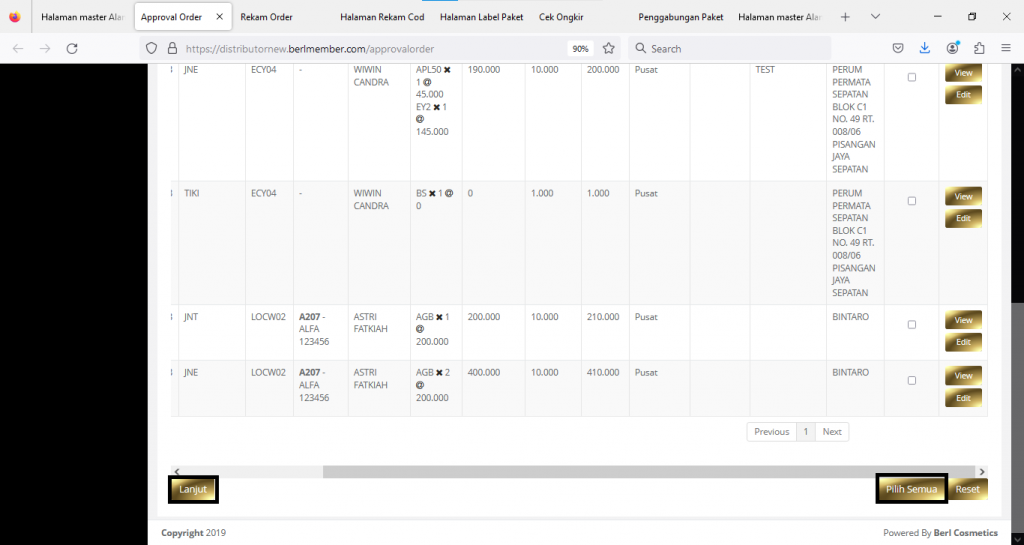Select checkbox for JNE AGB x2 order
Screen dimensions: 1024x545
pyautogui.click(x=911, y=381)
